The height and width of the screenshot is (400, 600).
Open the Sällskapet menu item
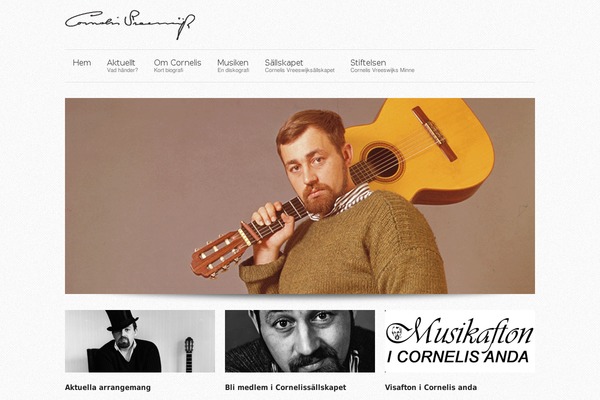[284, 62]
